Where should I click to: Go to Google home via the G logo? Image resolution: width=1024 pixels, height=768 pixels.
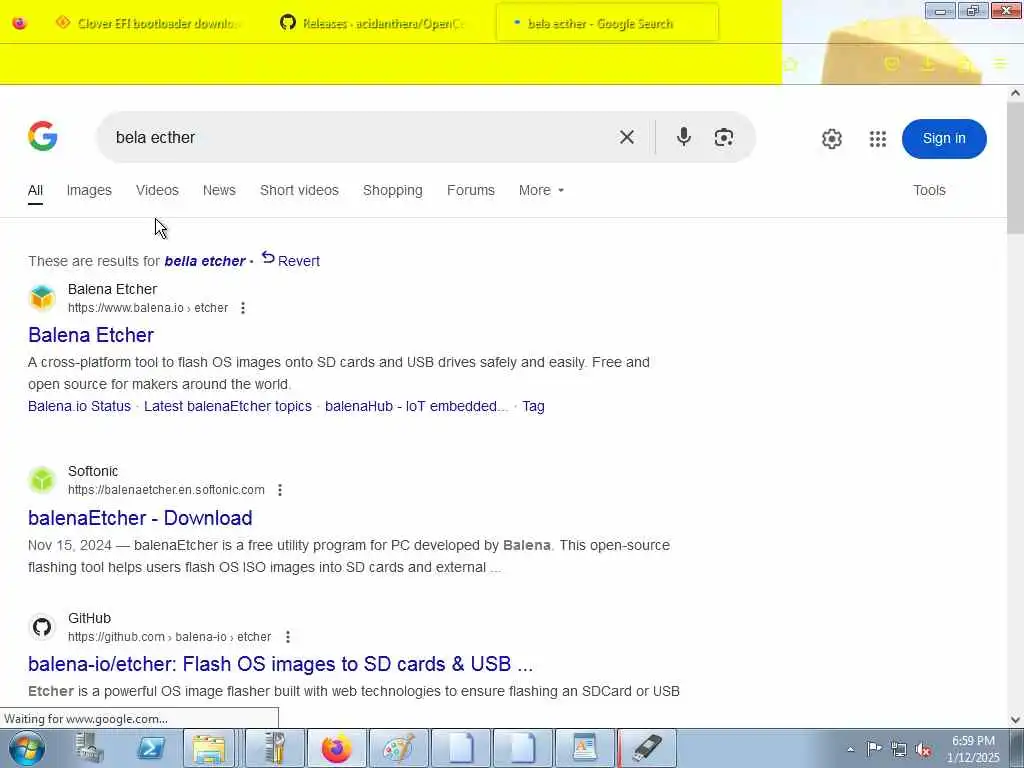(x=42, y=136)
